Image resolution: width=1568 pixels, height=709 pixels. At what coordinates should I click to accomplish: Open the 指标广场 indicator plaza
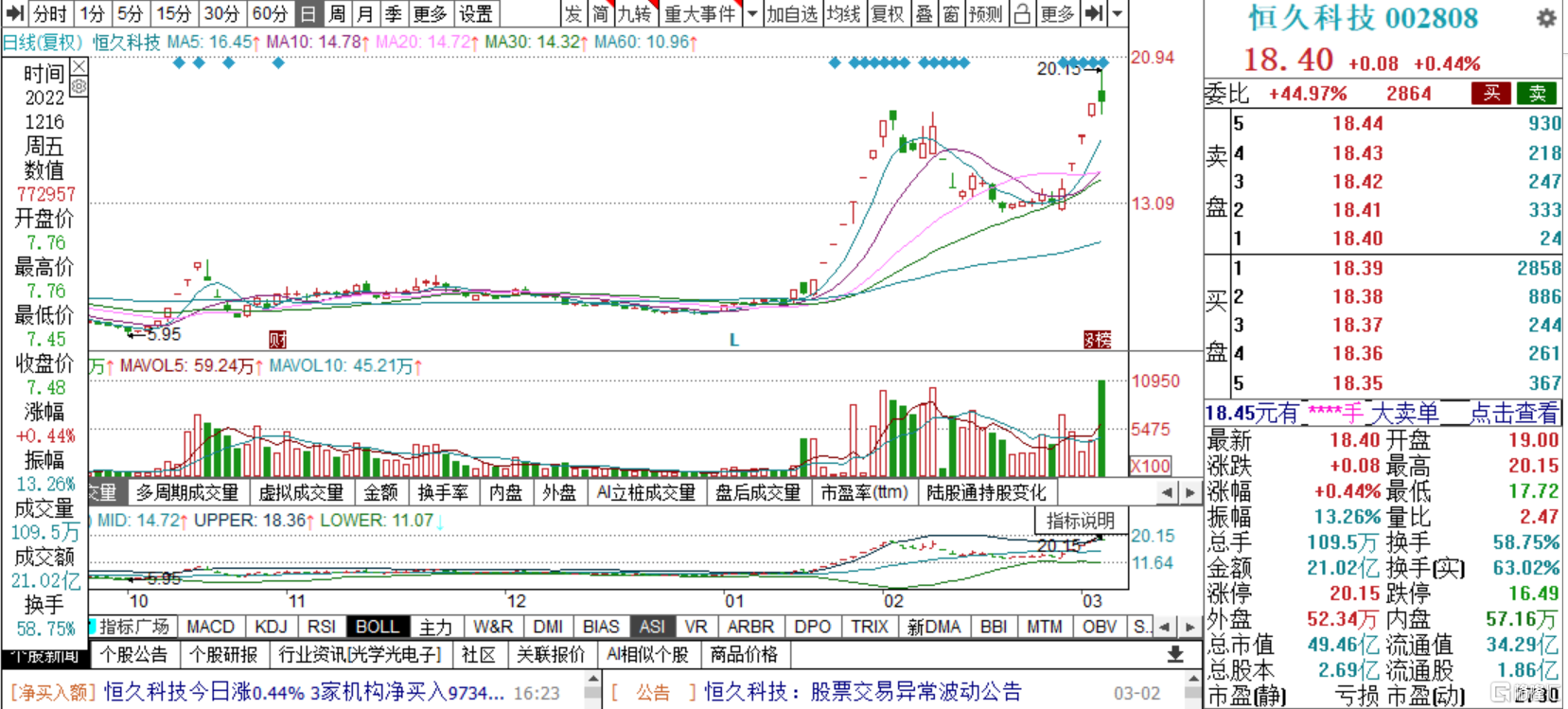coord(133,627)
